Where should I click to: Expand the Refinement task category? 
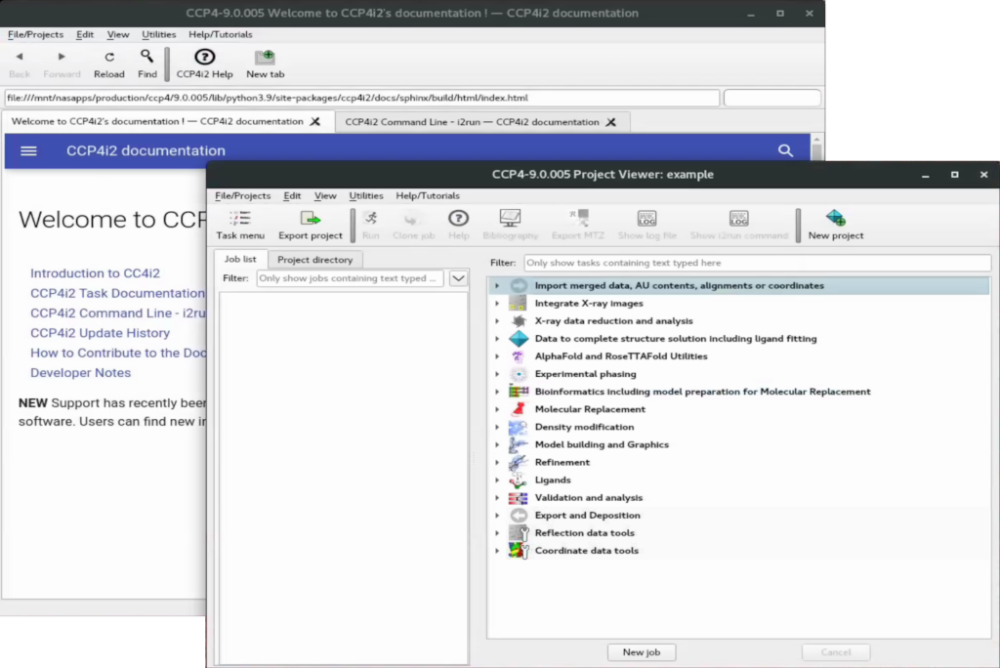coord(497,462)
